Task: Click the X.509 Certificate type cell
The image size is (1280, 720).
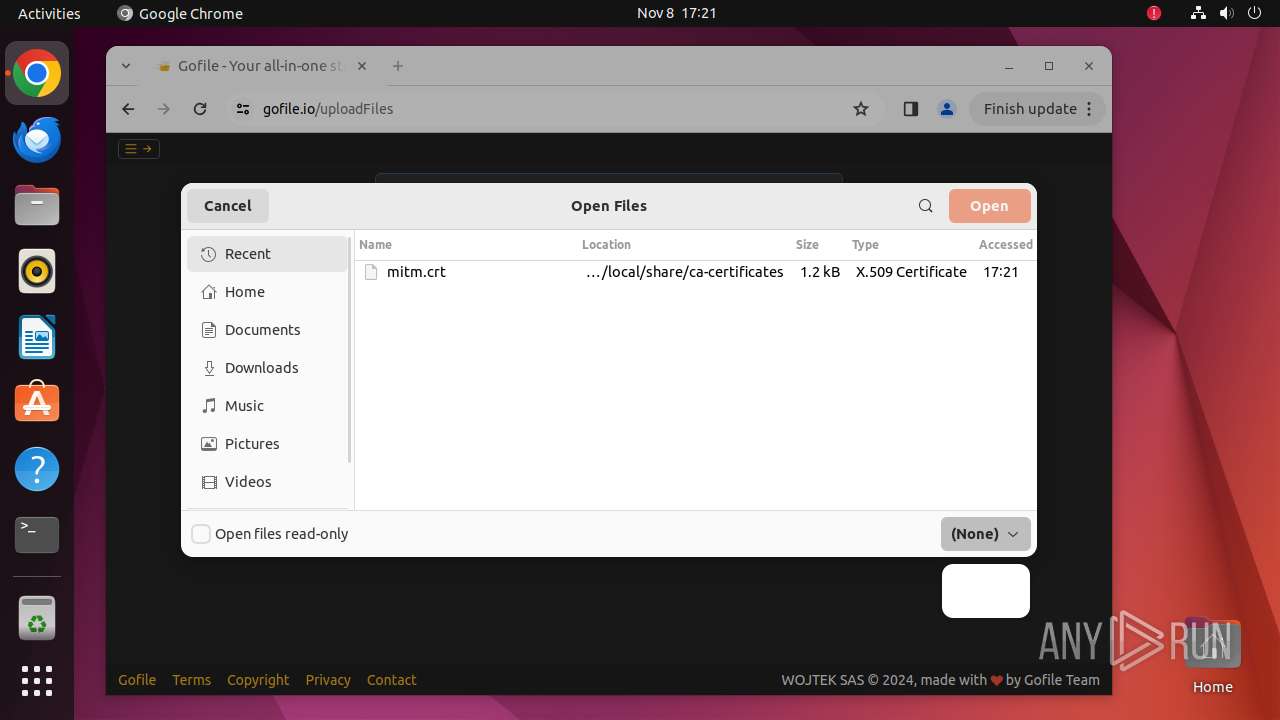Action: coord(911,272)
